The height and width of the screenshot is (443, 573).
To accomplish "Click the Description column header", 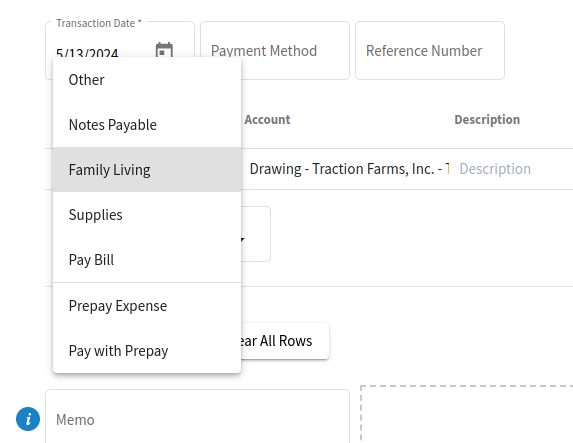I will point(487,120).
